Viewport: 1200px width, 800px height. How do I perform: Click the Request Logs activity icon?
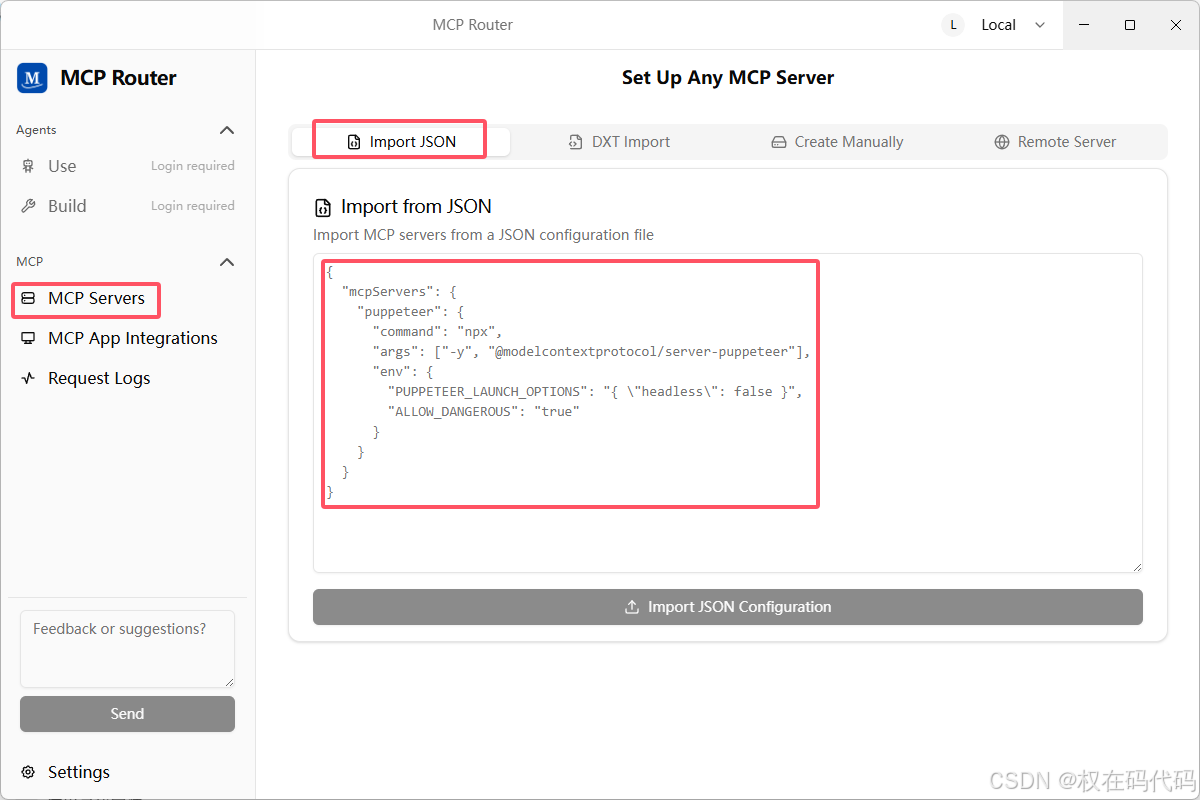coord(28,378)
